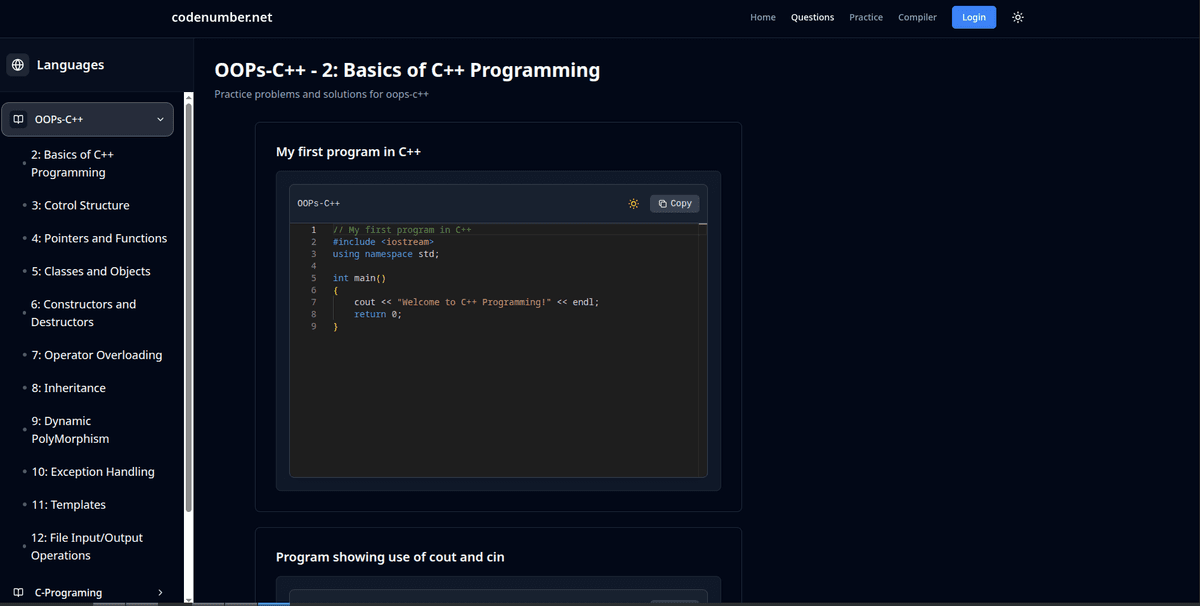Expand the C-Programing section chevron
The image size is (1200, 606).
click(160, 592)
